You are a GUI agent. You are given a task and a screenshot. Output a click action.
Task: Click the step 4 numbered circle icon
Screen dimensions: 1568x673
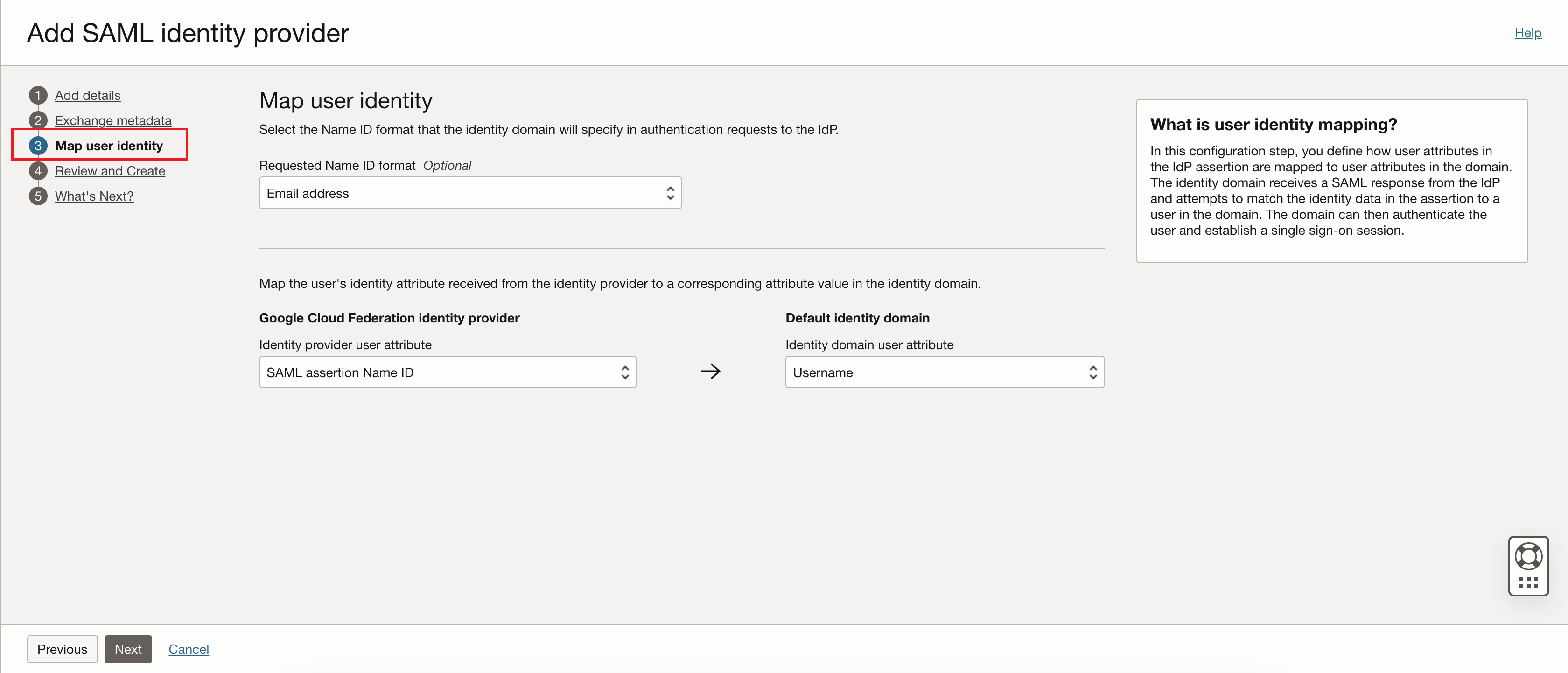pos(38,171)
